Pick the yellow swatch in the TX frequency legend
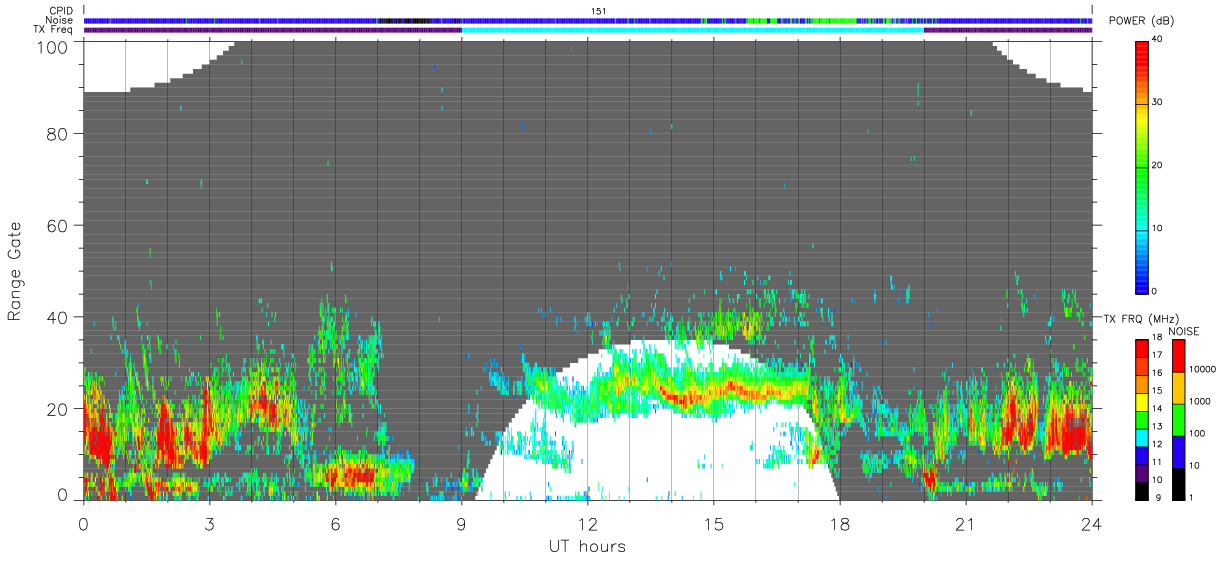The height and width of the screenshot is (567, 1228). pyautogui.click(x=1142, y=402)
